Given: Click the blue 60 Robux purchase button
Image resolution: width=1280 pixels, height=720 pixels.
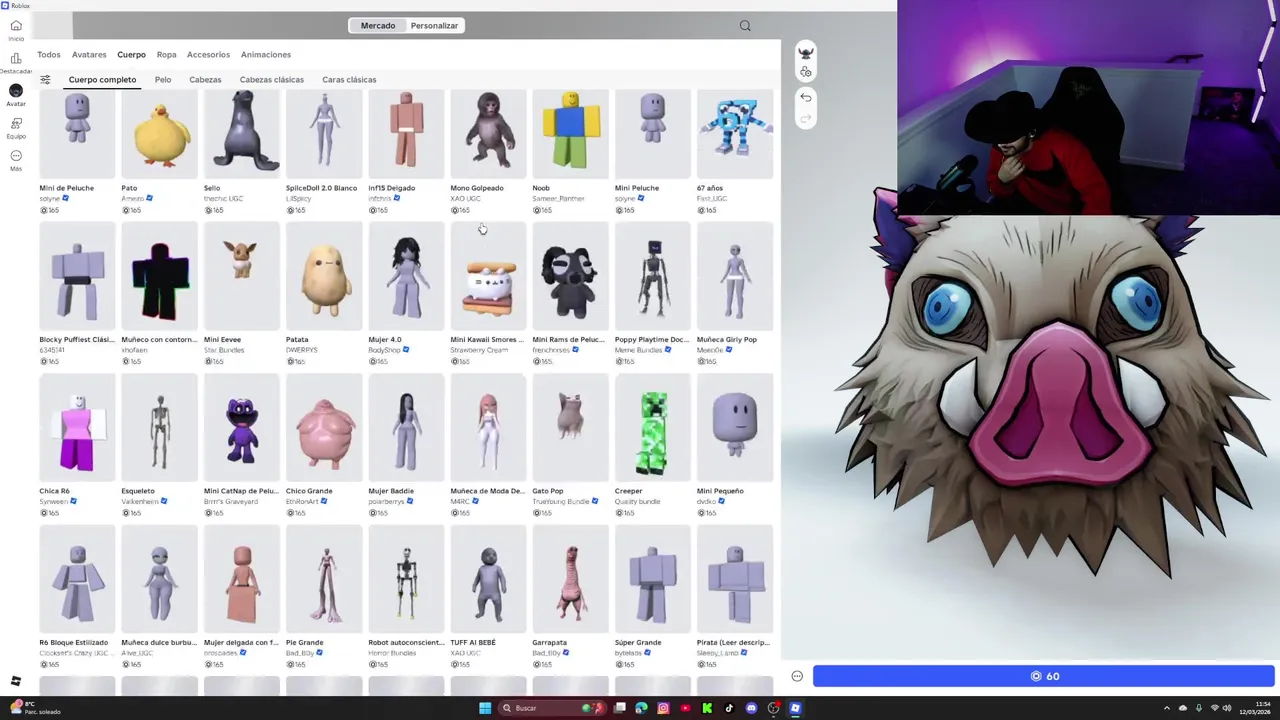Looking at the screenshot, I should [x=1044, y=676].
